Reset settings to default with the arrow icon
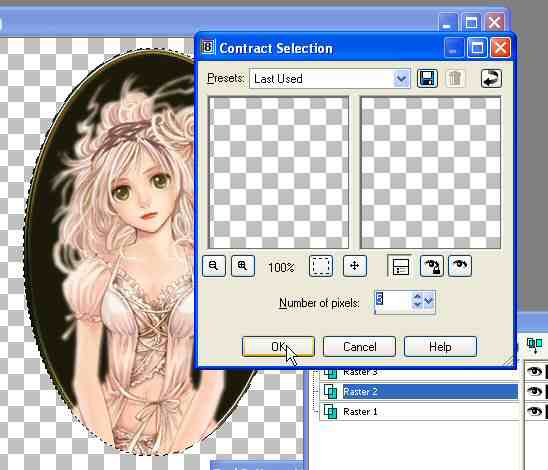Screen dimensions: 548x470 point(491,78)
